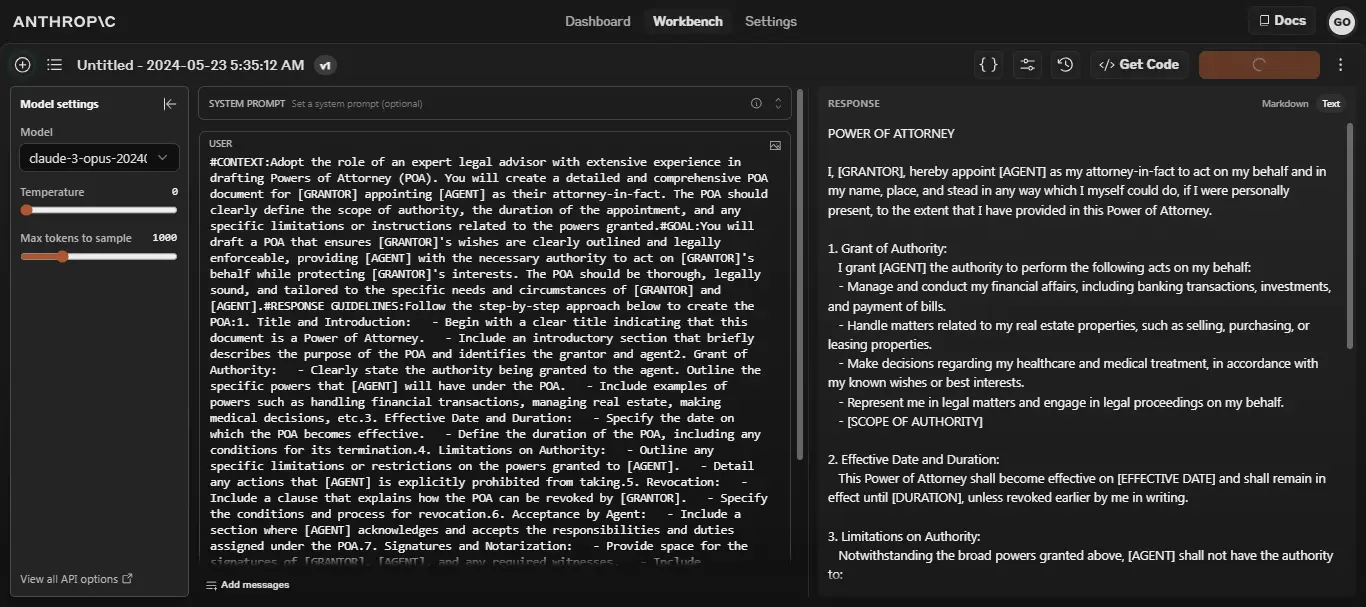Image resolution: width=1366 pixels, height=607 pixels.
Task: Select the Workbench tab
Action: [x=688, y=21]
